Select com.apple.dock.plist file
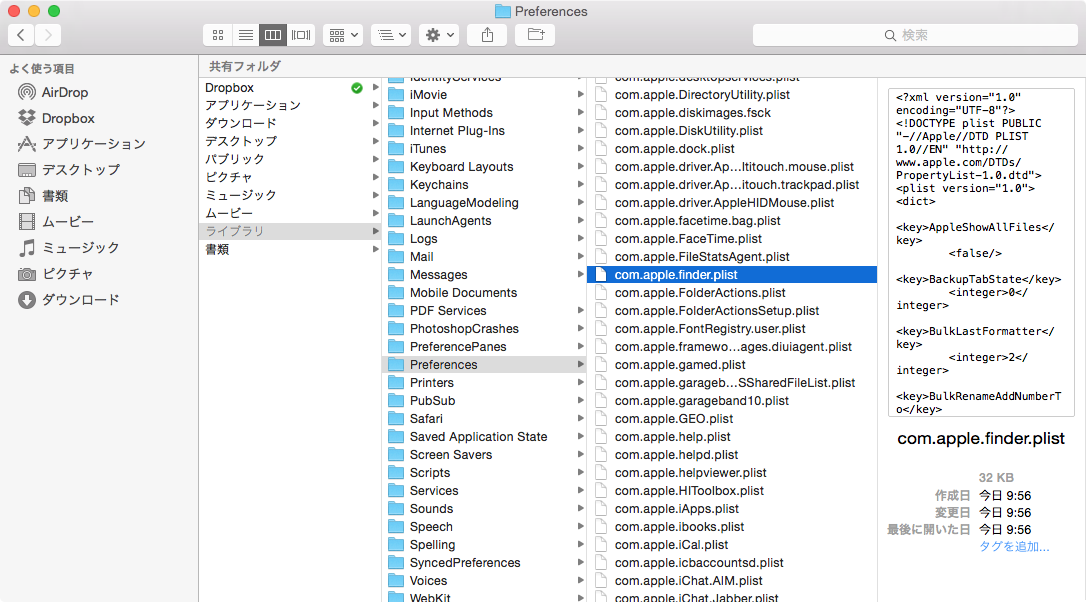 732,149
